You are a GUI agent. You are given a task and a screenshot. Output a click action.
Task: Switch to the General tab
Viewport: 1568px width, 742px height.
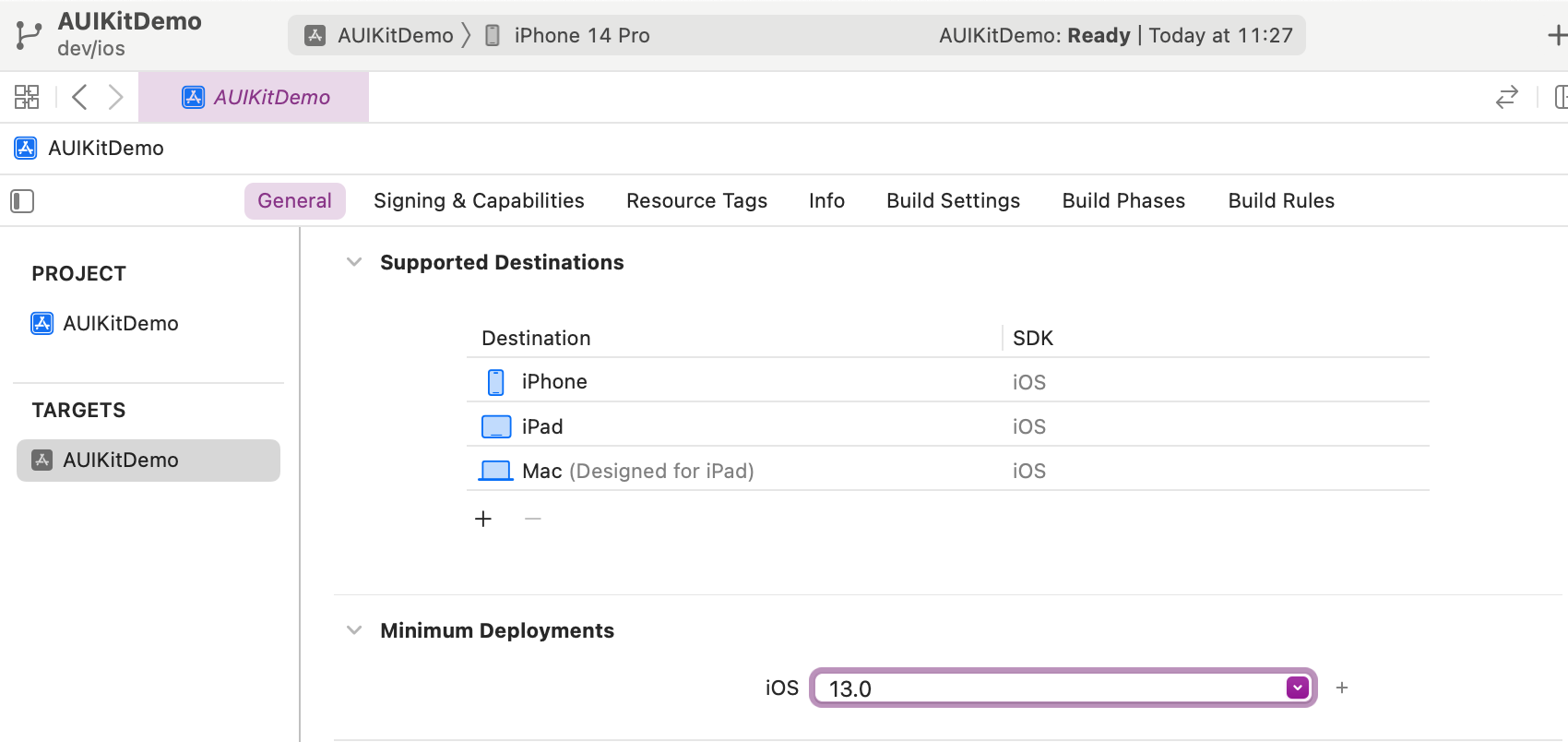point(295,201)
